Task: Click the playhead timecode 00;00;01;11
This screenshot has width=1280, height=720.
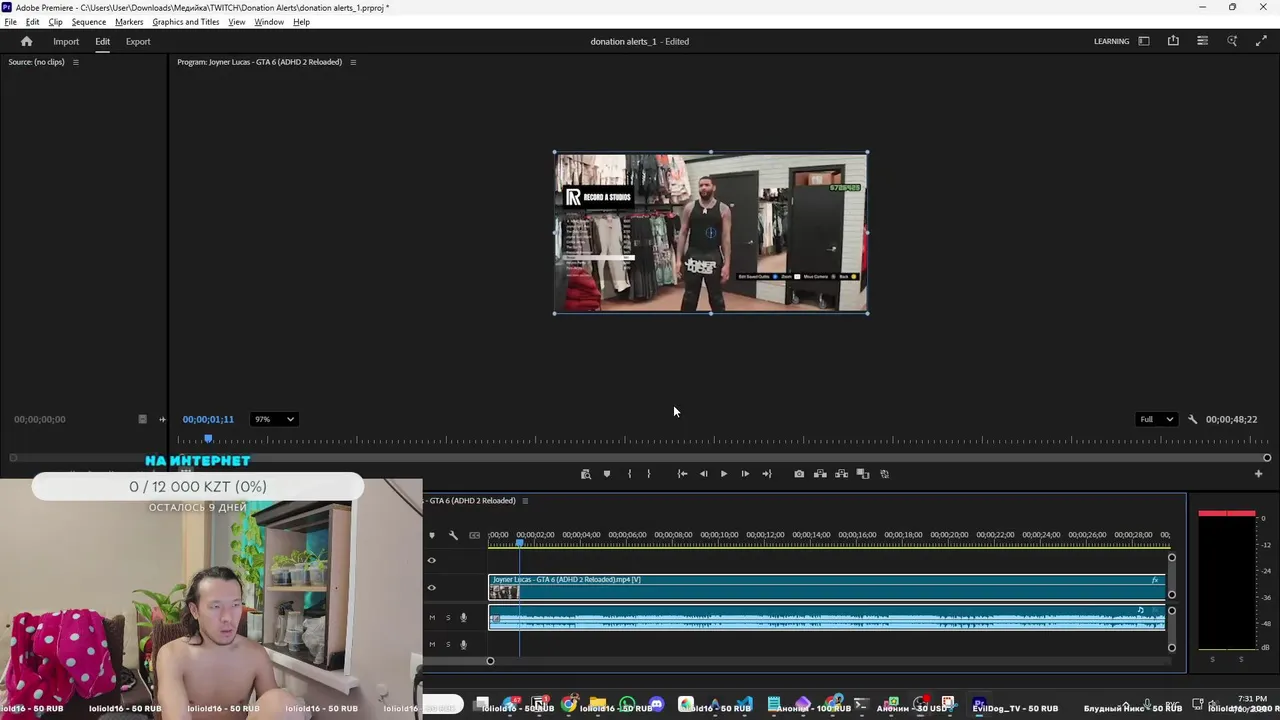Action: coord(208,419)
